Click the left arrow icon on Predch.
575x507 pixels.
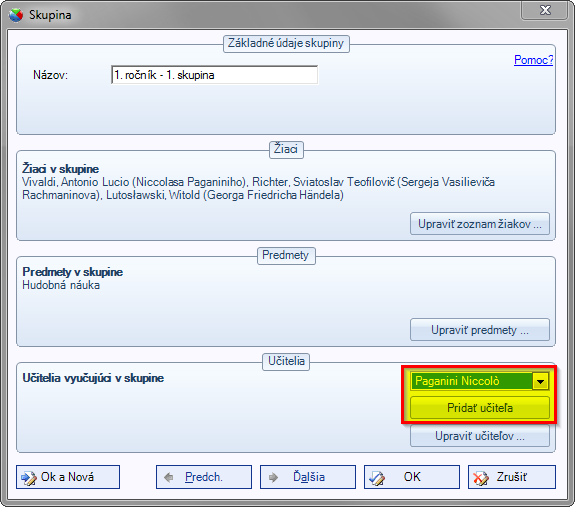click(169, 477)
